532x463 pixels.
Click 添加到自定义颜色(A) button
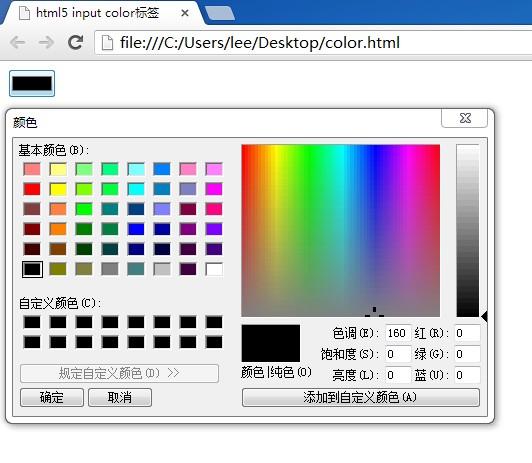click(x=361, y=397)
